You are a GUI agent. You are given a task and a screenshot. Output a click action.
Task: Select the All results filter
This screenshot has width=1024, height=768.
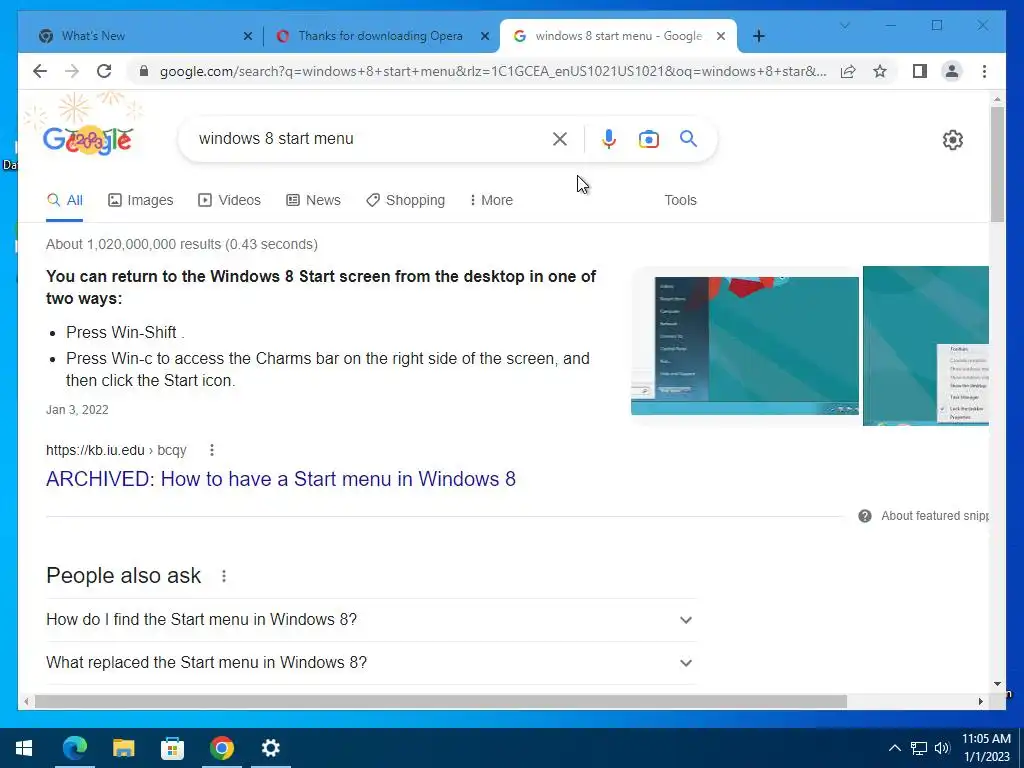(x=65, y=200)
